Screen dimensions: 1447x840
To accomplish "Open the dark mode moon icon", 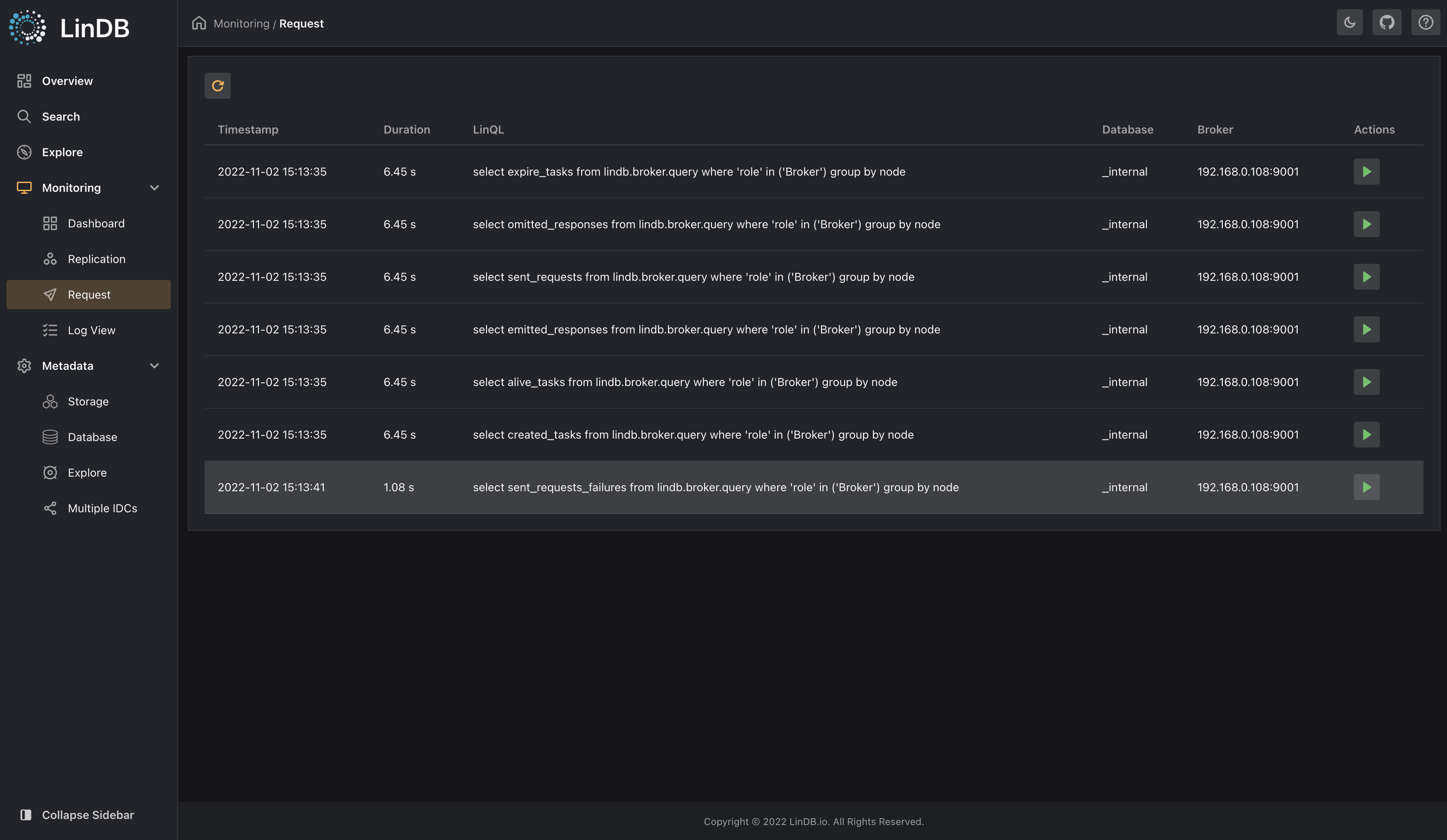I will 1349,22.
